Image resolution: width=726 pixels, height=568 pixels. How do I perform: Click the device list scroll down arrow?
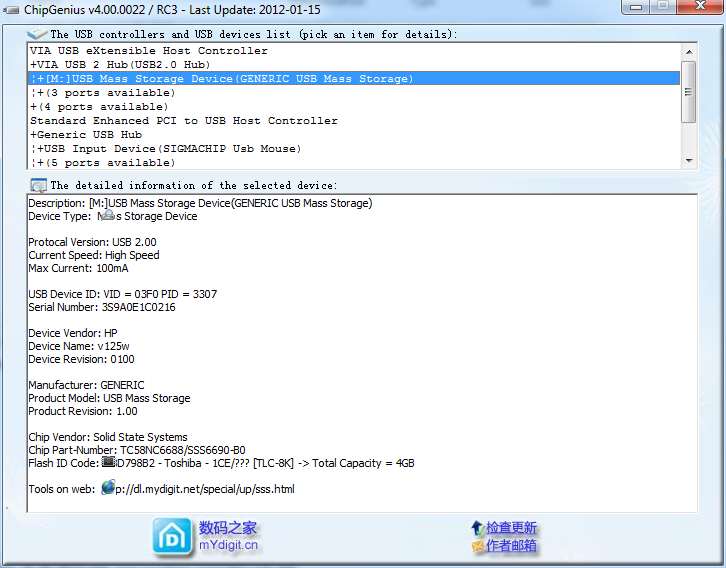[x=689, y=161]
